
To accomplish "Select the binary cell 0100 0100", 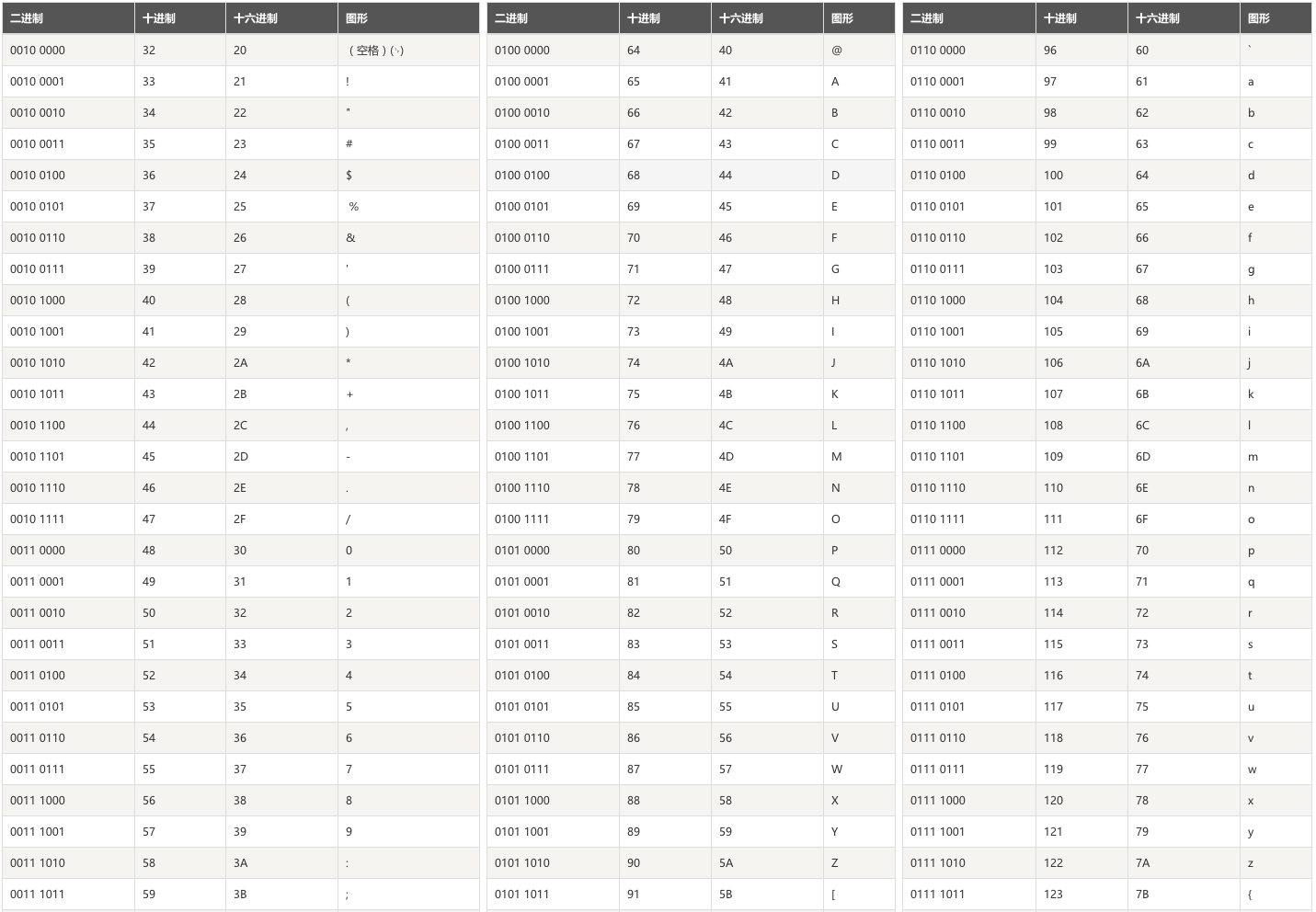I will tap(521, 176).
